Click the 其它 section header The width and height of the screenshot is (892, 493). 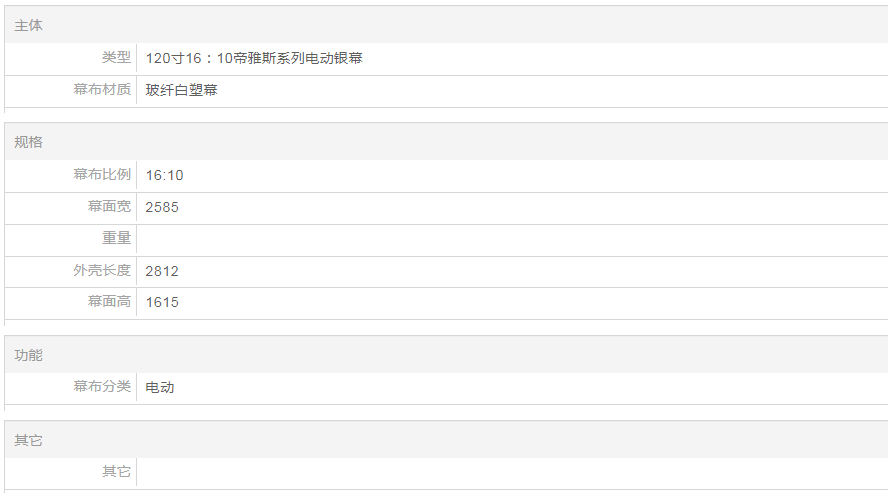pyautogui.click(x=29, y=440)
